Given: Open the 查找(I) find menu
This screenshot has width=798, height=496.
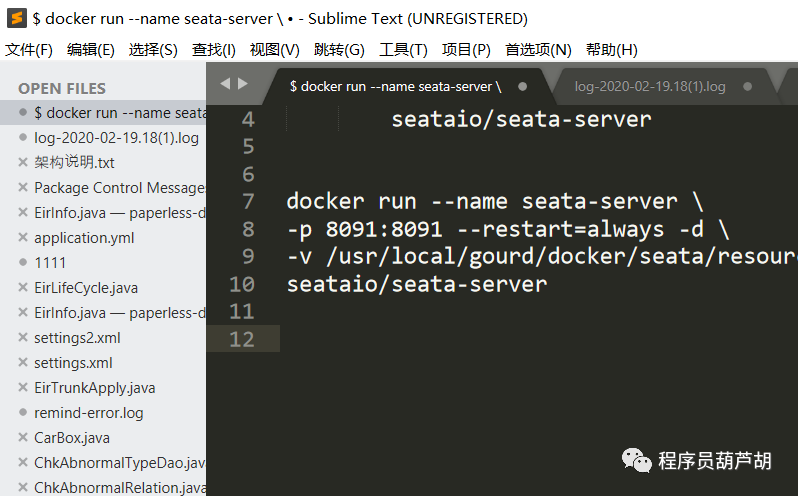Looking at the screenshot, I should point(214,50).
